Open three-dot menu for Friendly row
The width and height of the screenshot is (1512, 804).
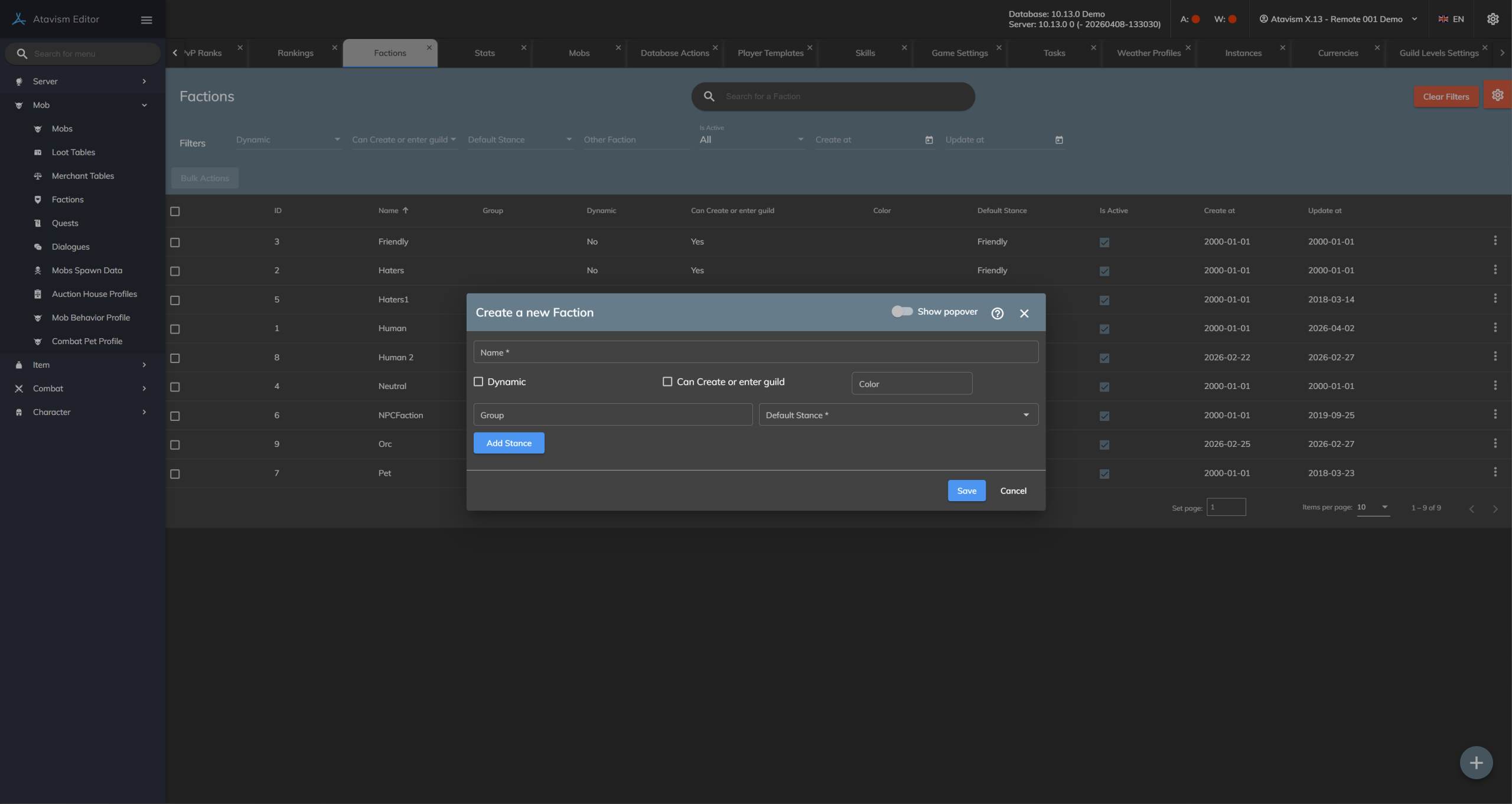(1495, 241)
